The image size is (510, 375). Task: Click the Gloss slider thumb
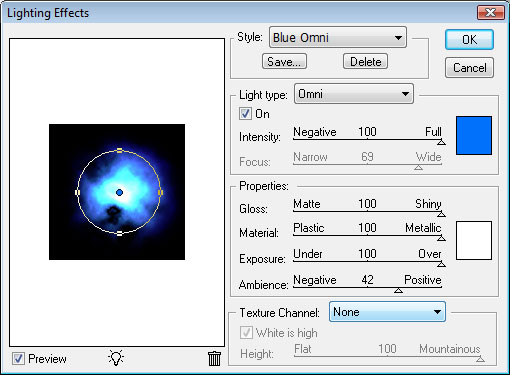(x=441, y=214)
